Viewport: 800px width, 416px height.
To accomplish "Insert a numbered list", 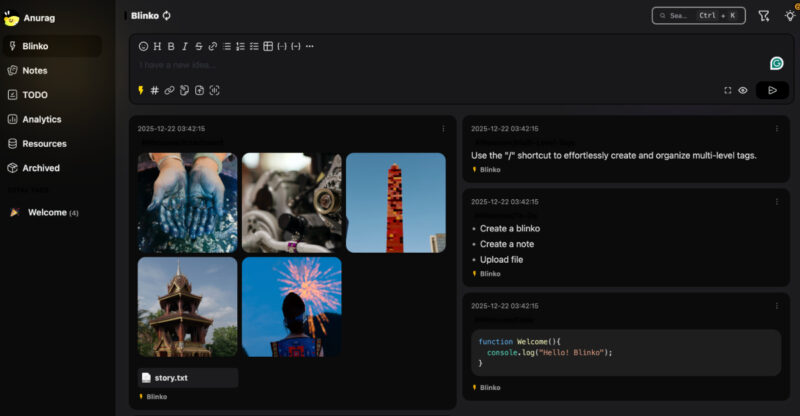I will tap(240, 46).
